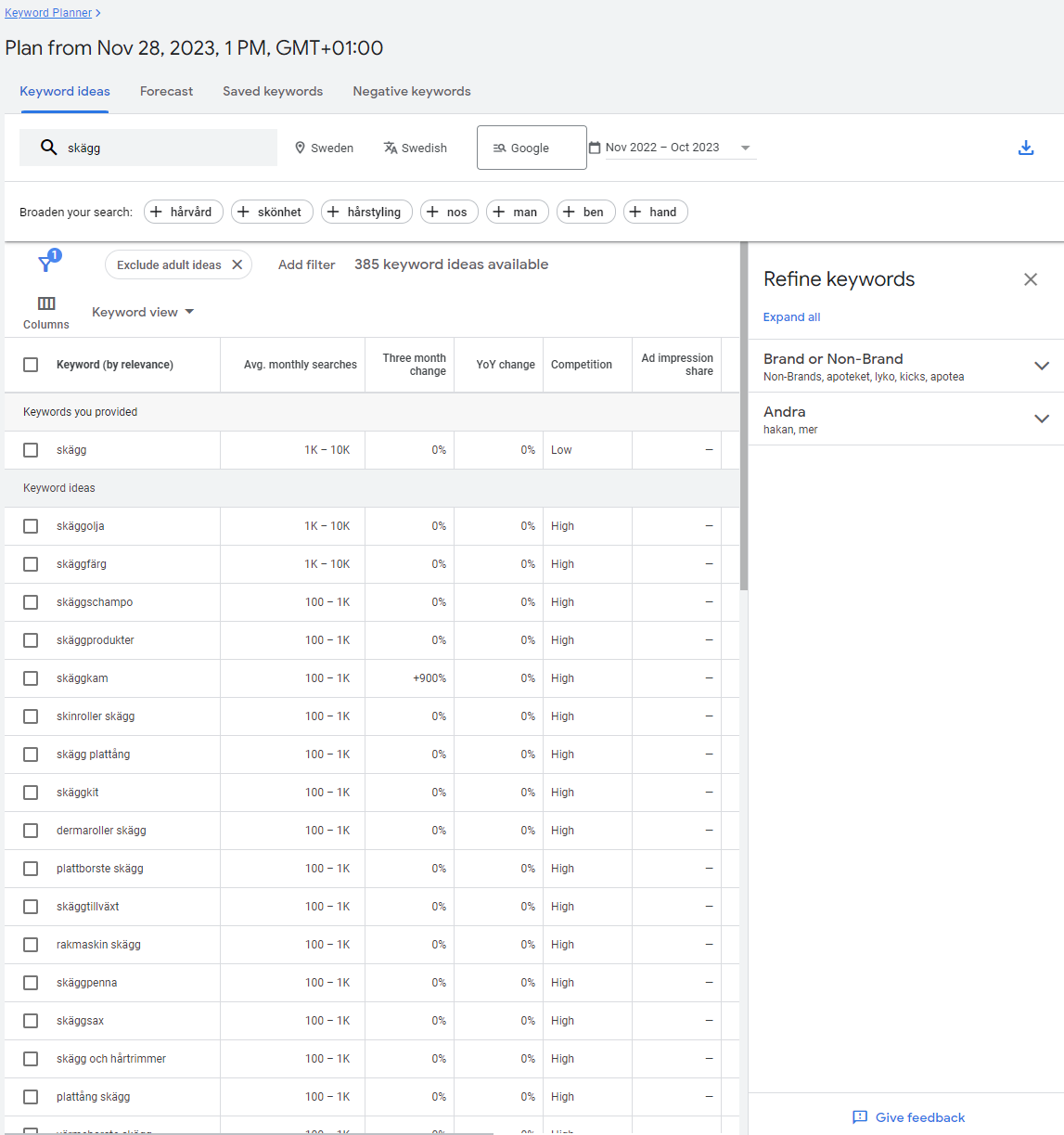Click Add filter

click(306, 264)
